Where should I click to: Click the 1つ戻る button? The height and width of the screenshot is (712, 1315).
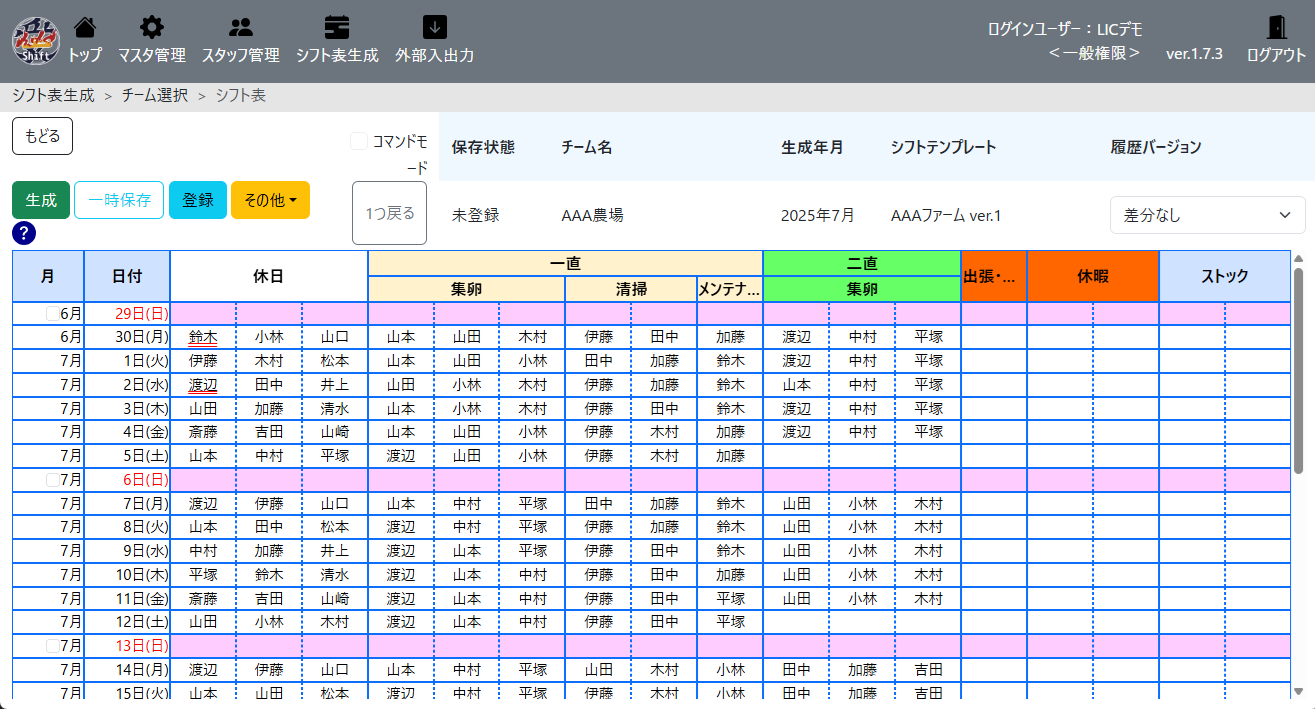[x=390, y=213]
